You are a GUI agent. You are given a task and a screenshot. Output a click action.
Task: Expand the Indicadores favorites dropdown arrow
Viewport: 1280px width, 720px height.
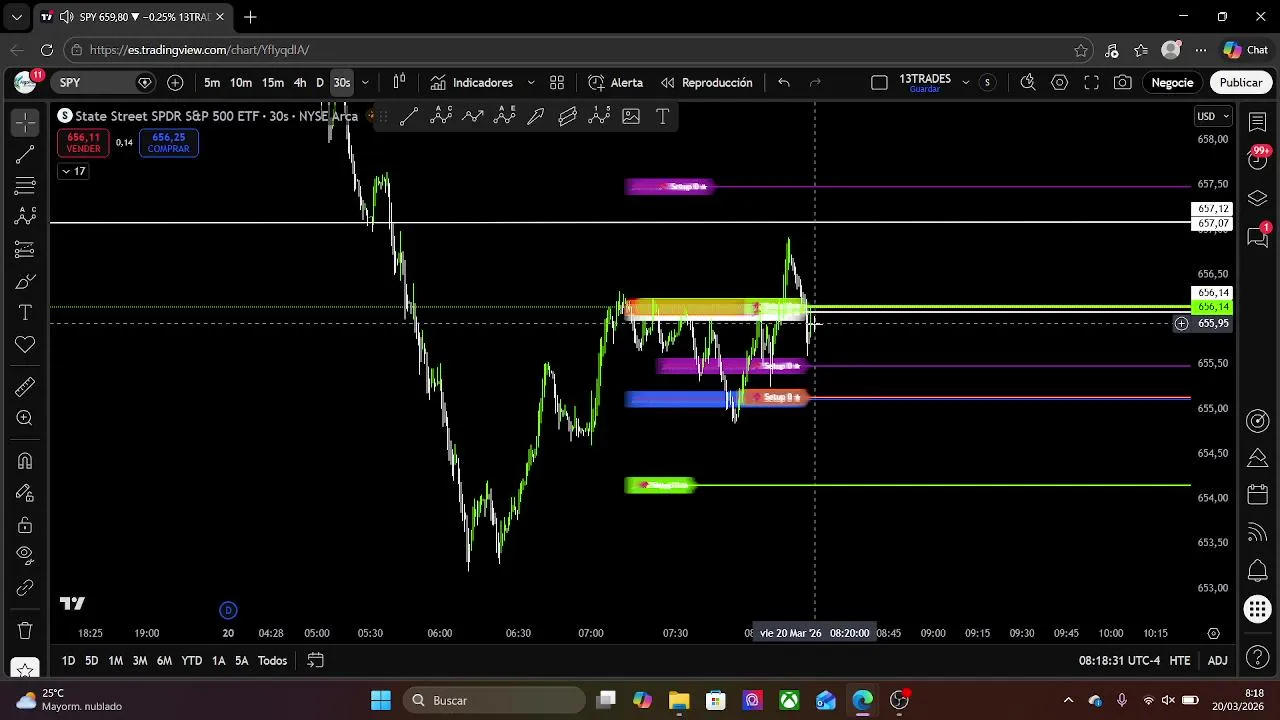[530, 83]
